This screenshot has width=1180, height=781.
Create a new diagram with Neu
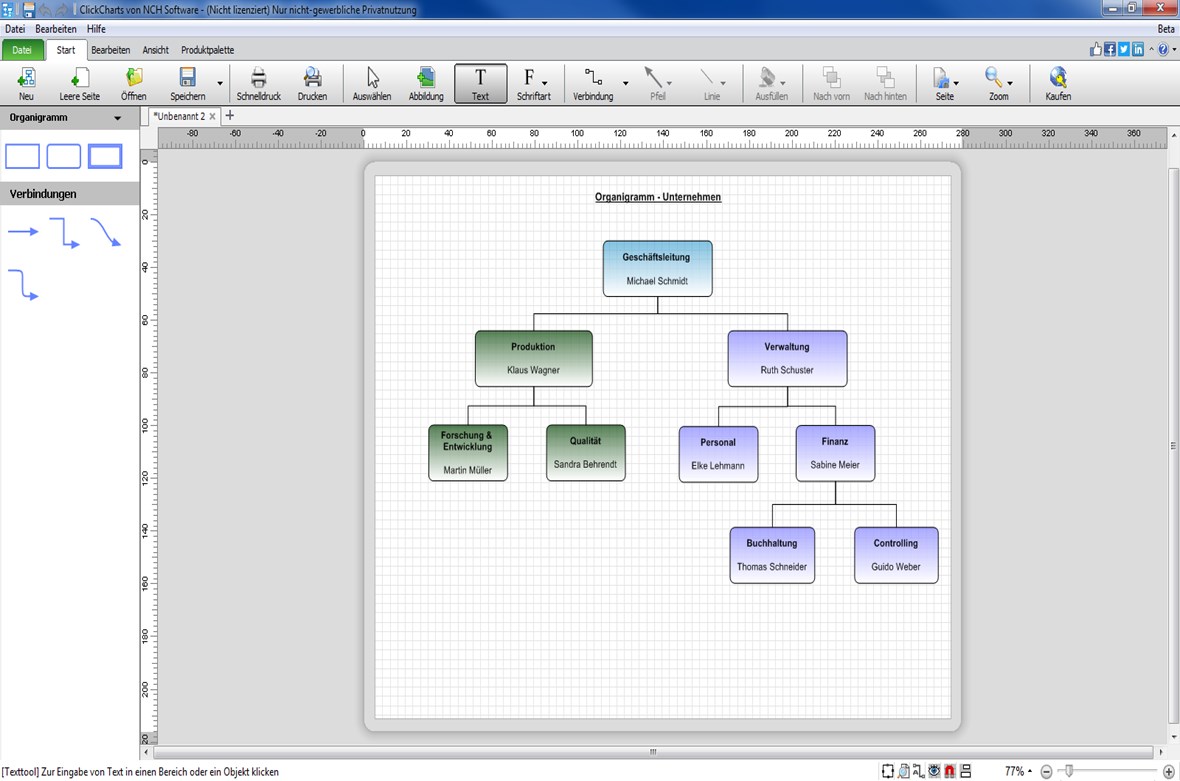26,84
